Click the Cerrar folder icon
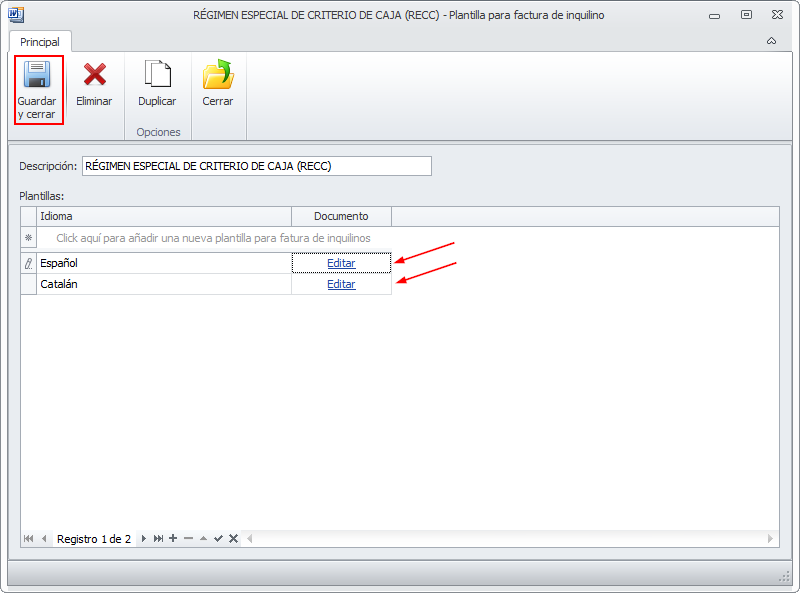Screen dimensions: 800x593 click(x=218, y=75)
